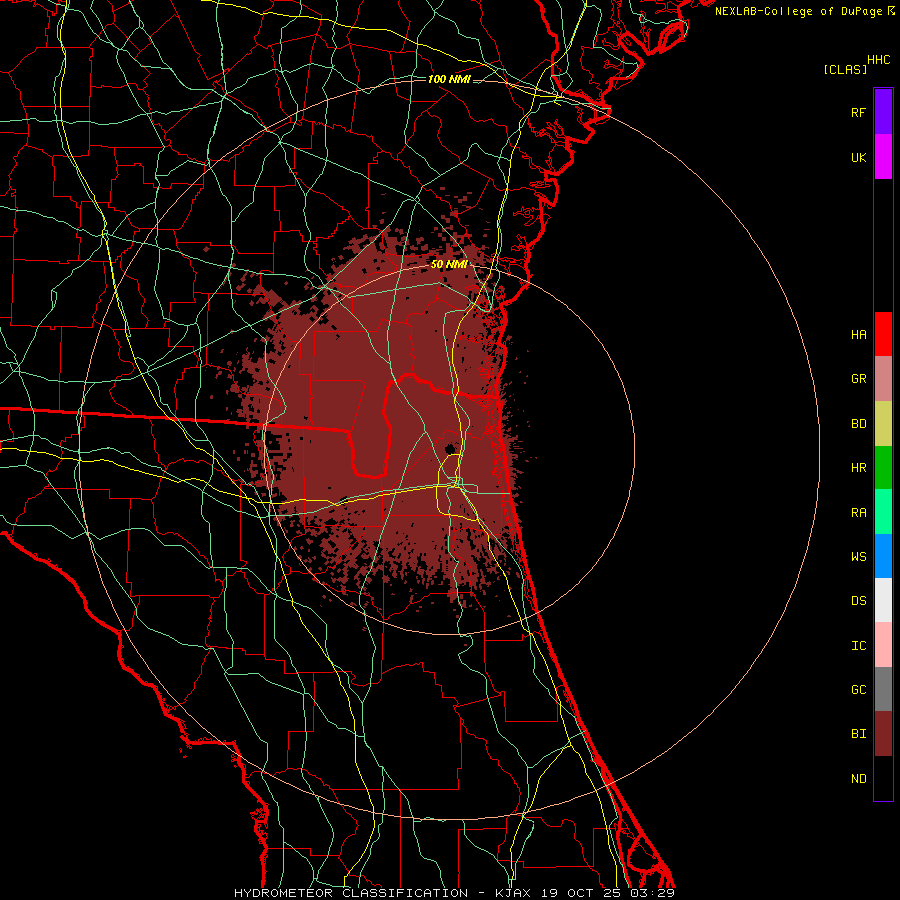Screen dimensions: 900x900
Task: Click the RF purple color swatch
Action: coord(883,112)
